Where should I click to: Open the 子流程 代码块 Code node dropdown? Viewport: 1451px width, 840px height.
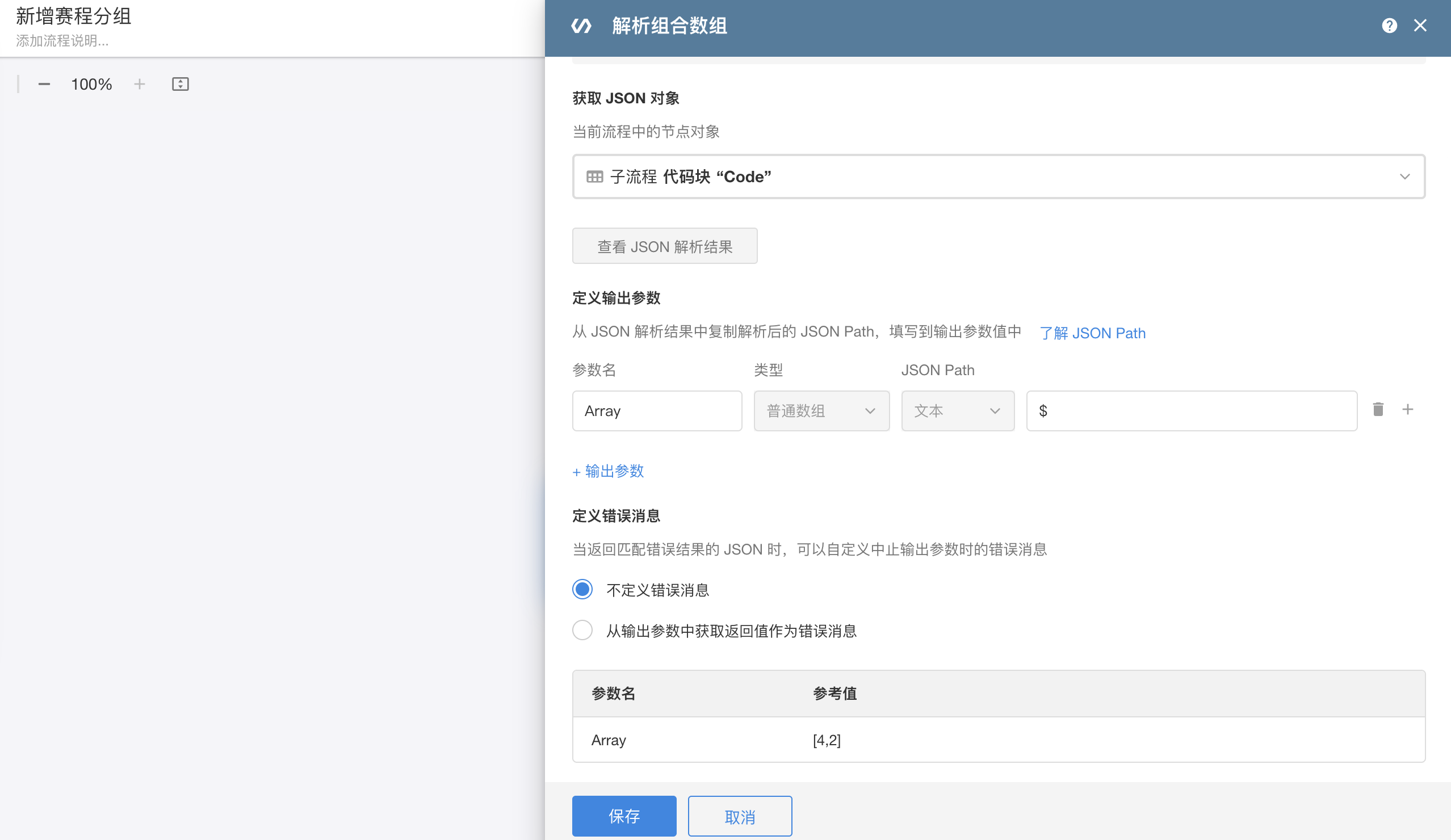(998, 177)
